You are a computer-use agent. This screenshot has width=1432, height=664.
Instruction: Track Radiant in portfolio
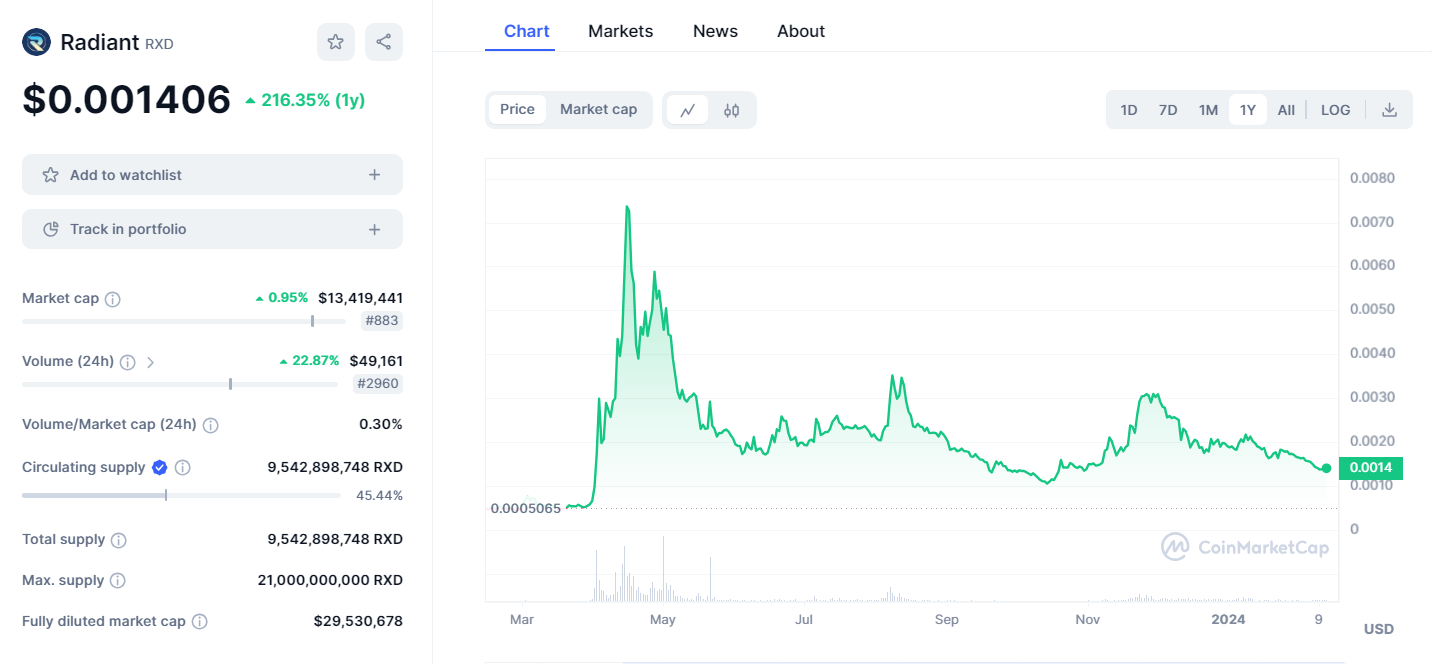point(212,229)
